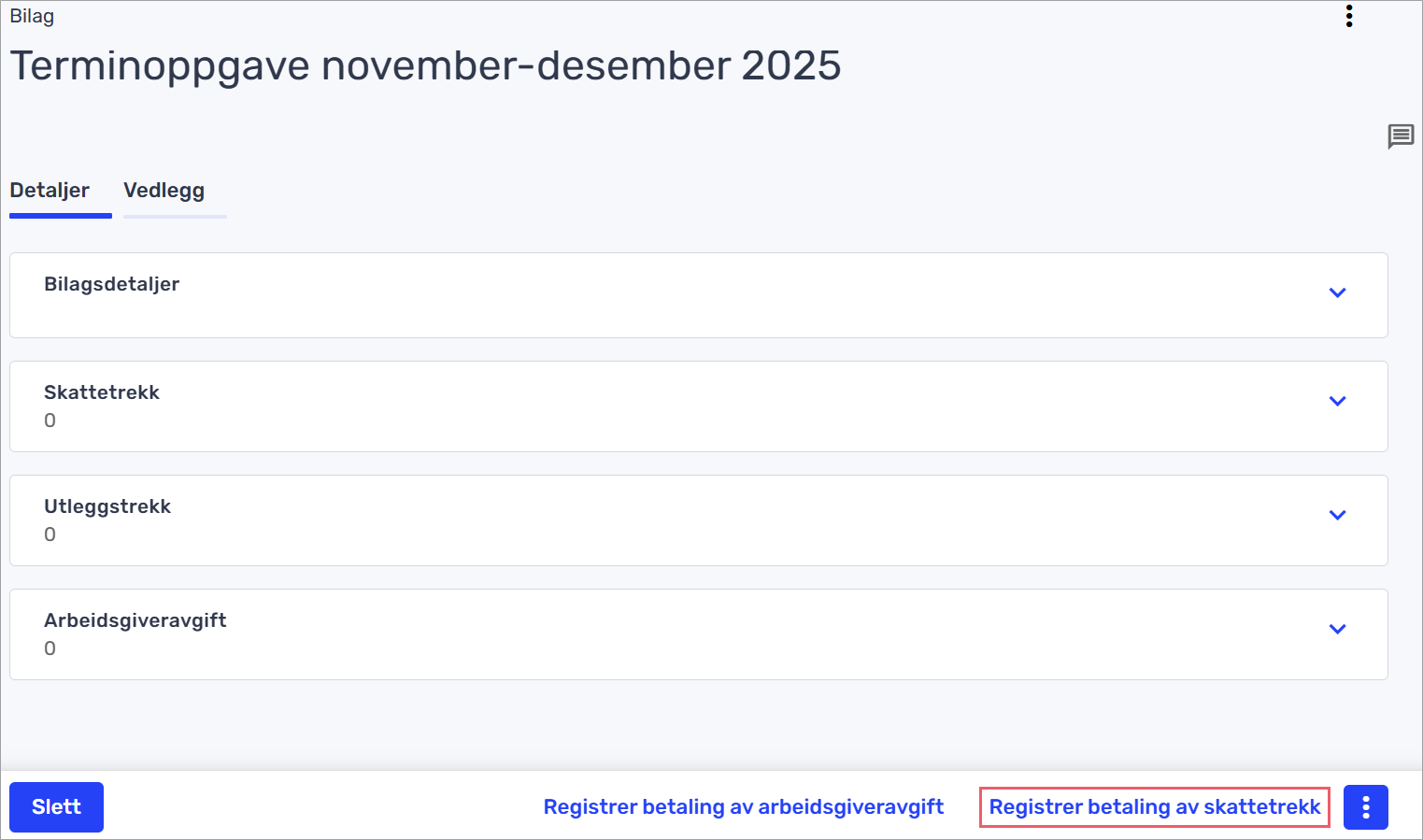Screen dimensions: 1423x840
Task: Expand the Utleggstrekk section chevron
Action: click(1337, 516)
